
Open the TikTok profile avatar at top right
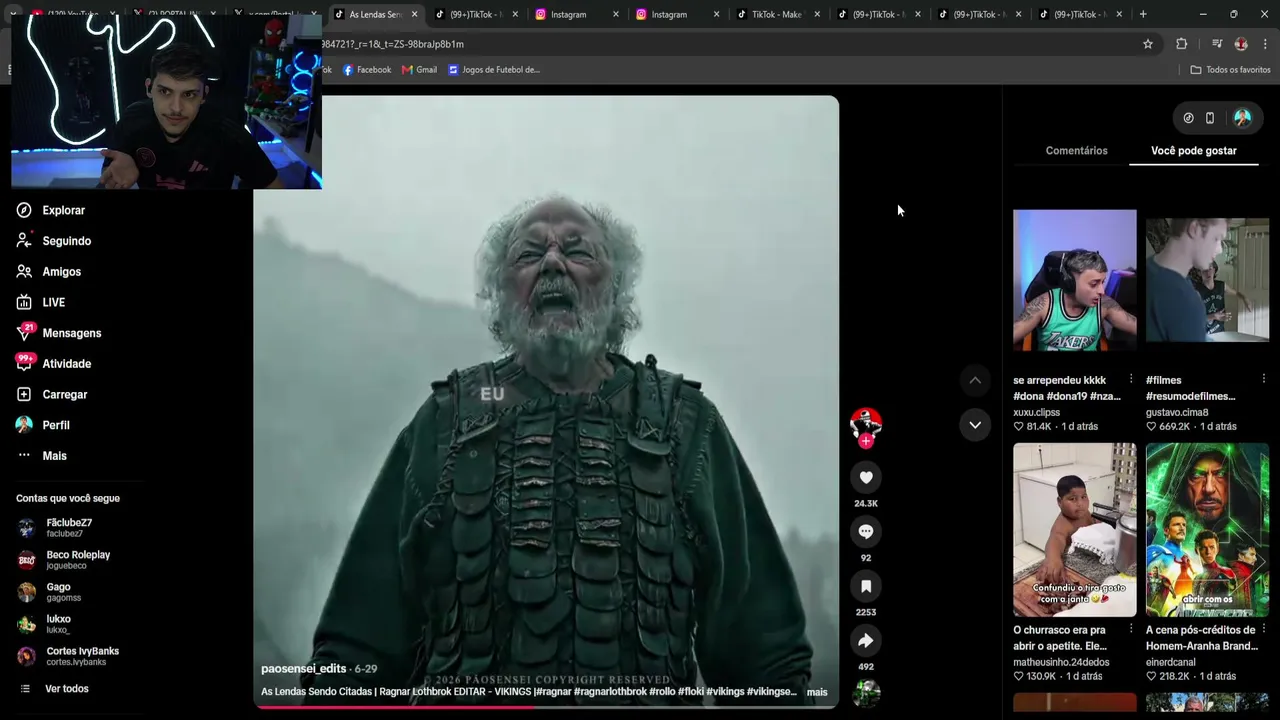point(1242,118)
